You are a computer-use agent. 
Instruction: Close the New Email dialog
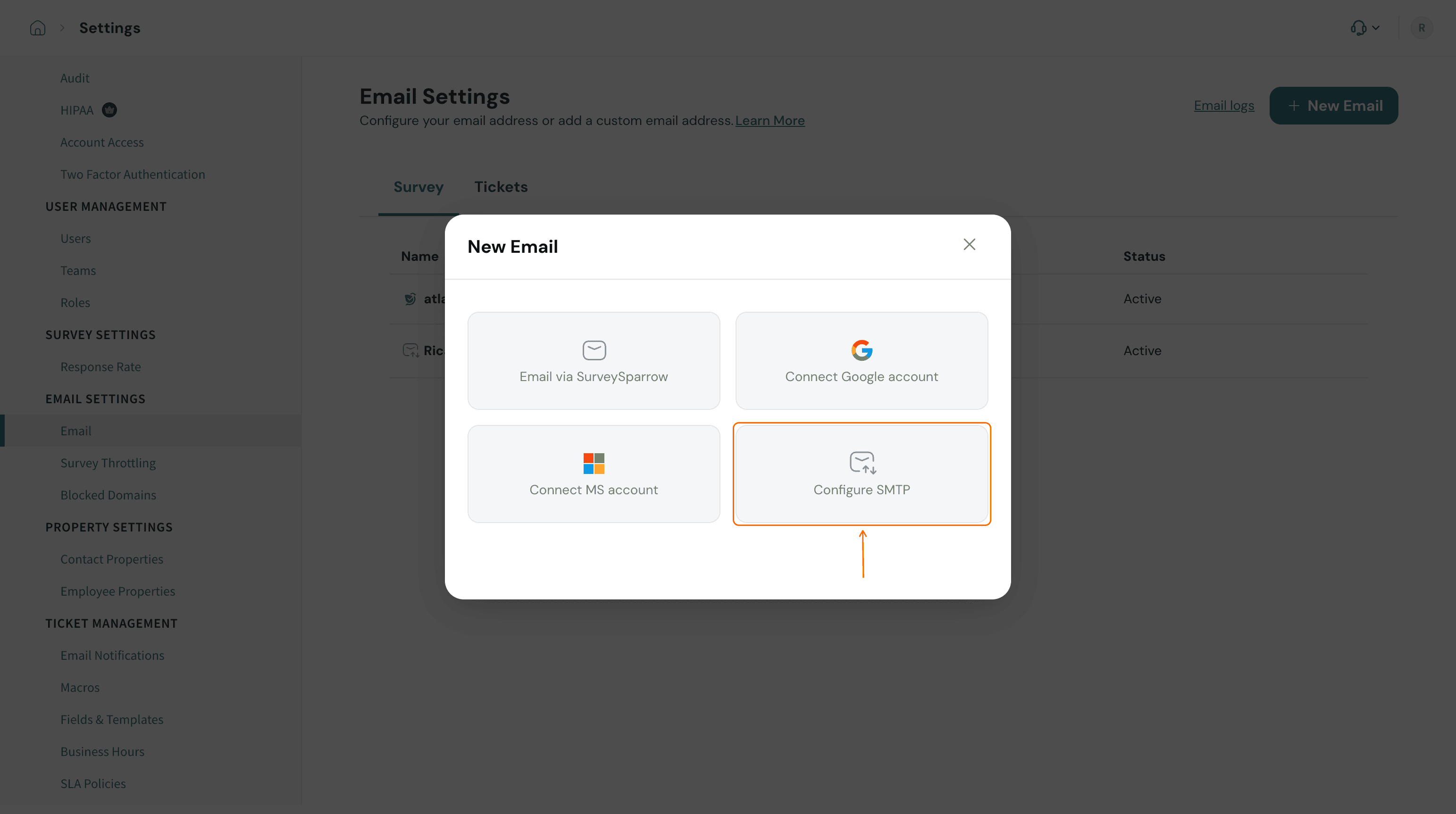[969, 245]
